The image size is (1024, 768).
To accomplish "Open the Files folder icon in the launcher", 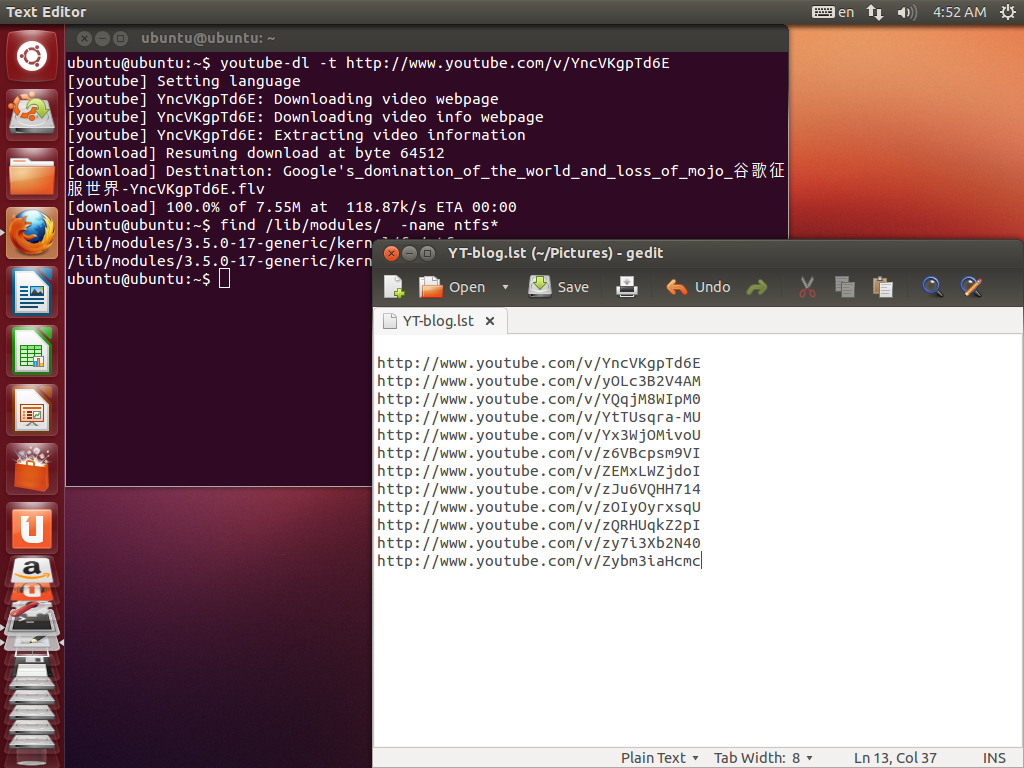I will (x=32, y=174).
